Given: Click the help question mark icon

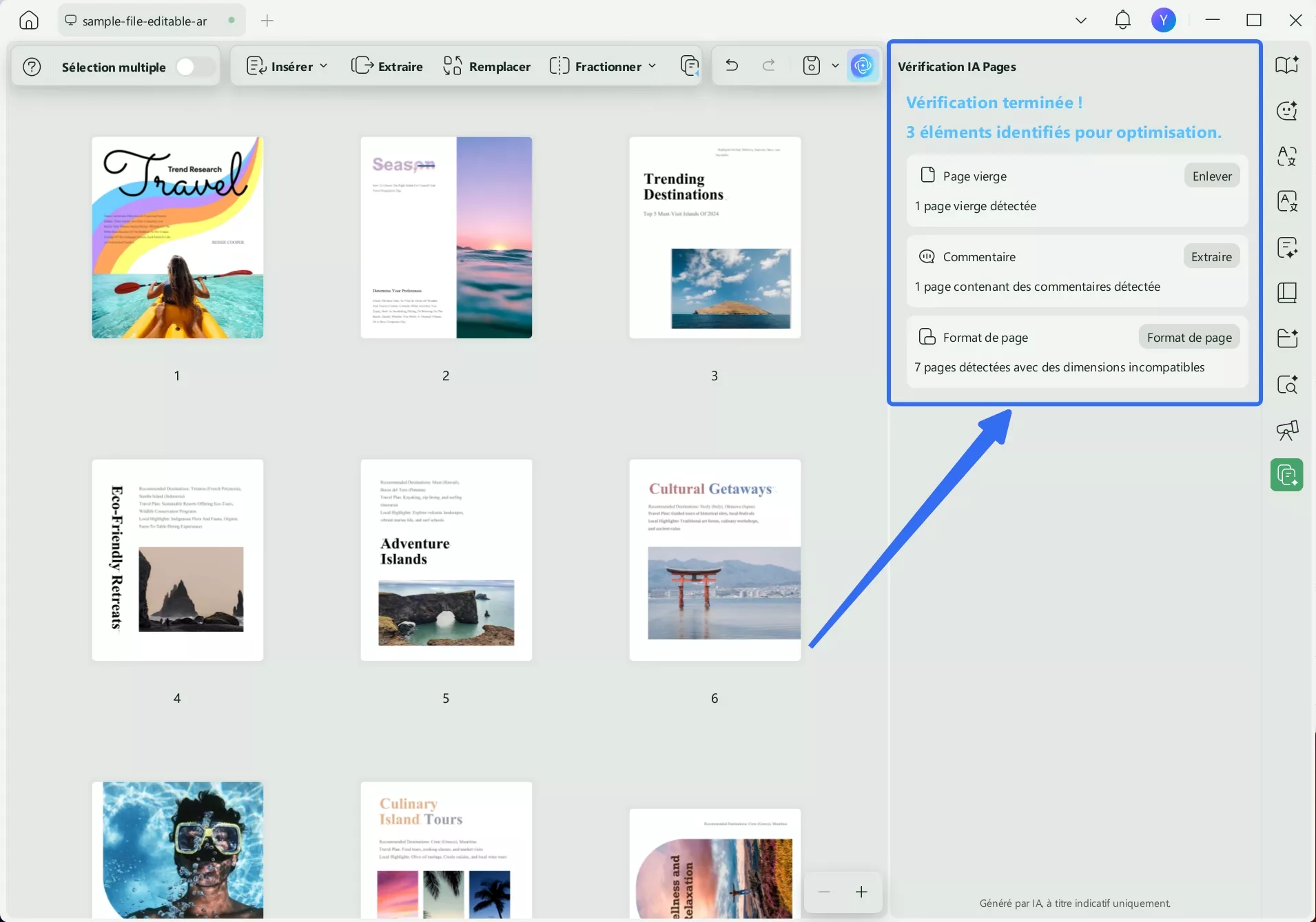Looking at the screenshot, I should tap(32, 65).
